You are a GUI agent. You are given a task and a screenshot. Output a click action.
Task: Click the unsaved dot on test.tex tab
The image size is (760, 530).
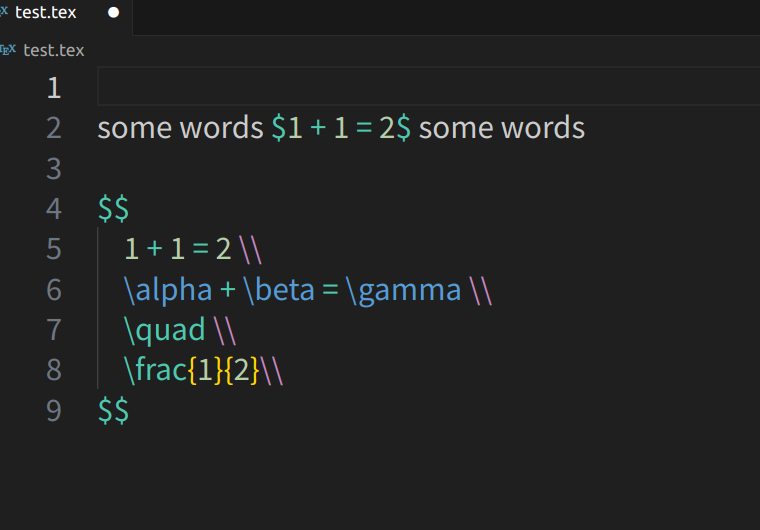[113, 13]
